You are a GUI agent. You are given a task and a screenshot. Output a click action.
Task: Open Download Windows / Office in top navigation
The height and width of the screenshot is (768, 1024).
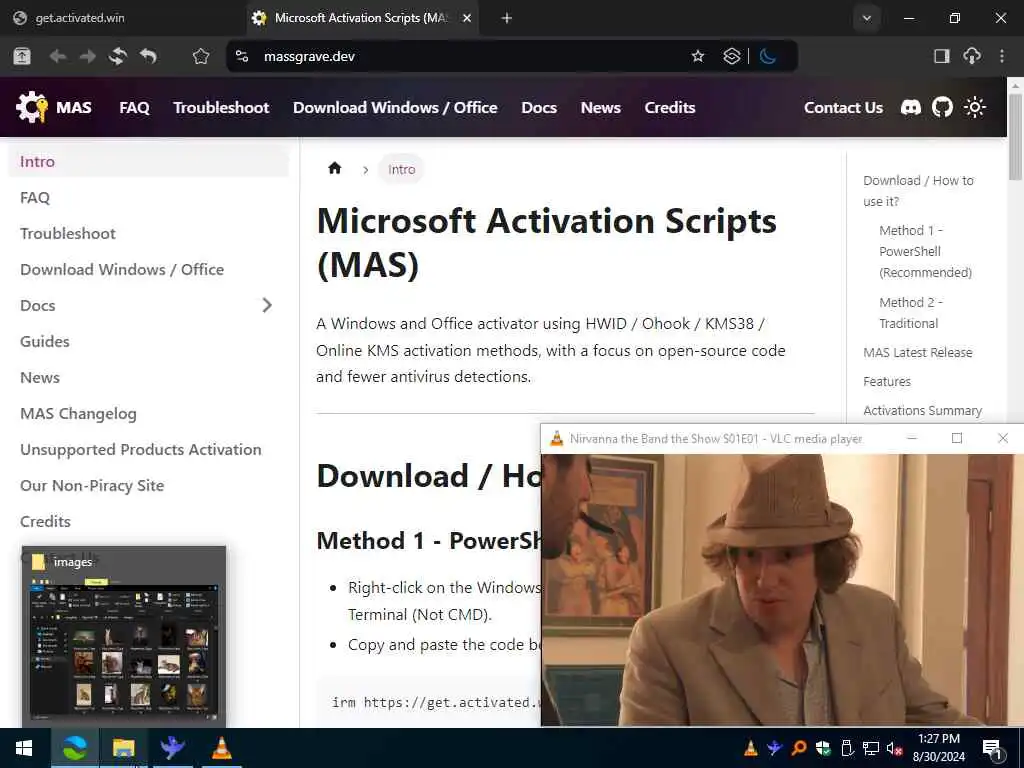(395, 107)
